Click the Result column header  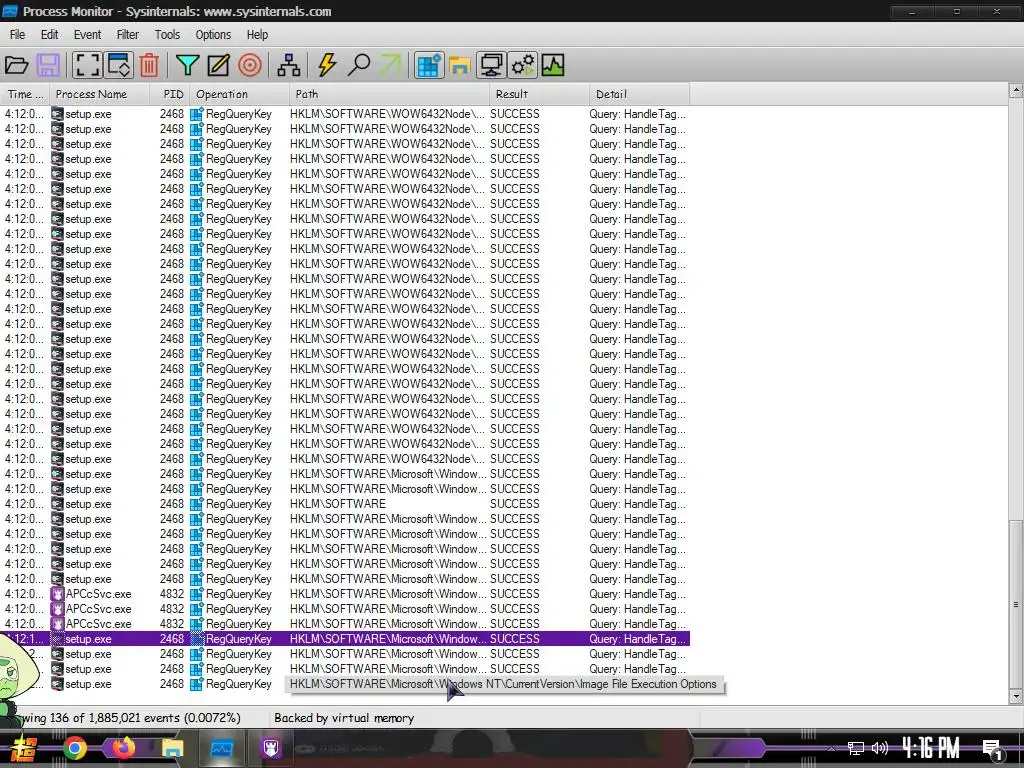pyautogui.click(x=539, y=94)
